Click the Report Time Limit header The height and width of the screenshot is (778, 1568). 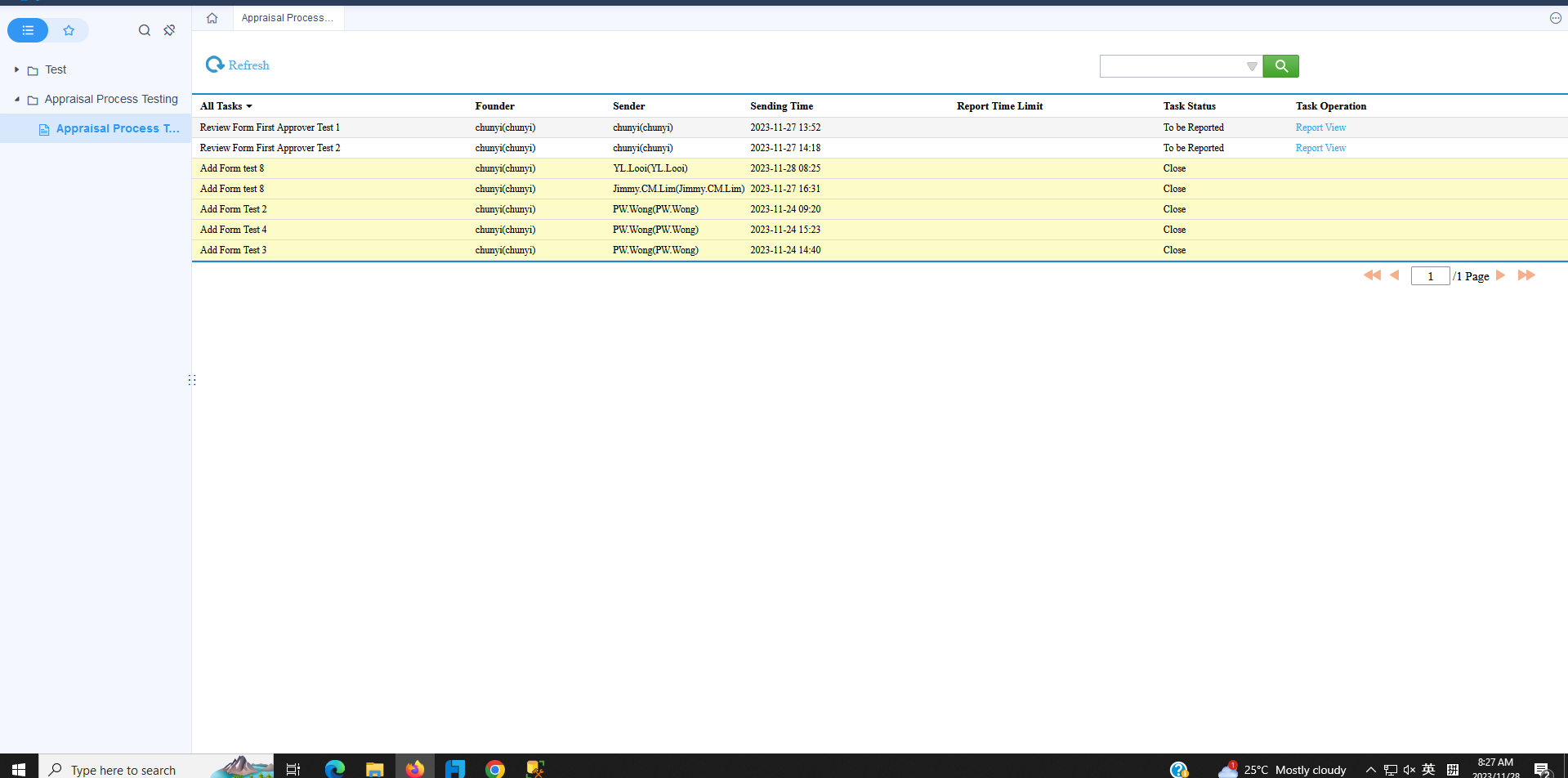pyautogui.click(x=999, y=106)
